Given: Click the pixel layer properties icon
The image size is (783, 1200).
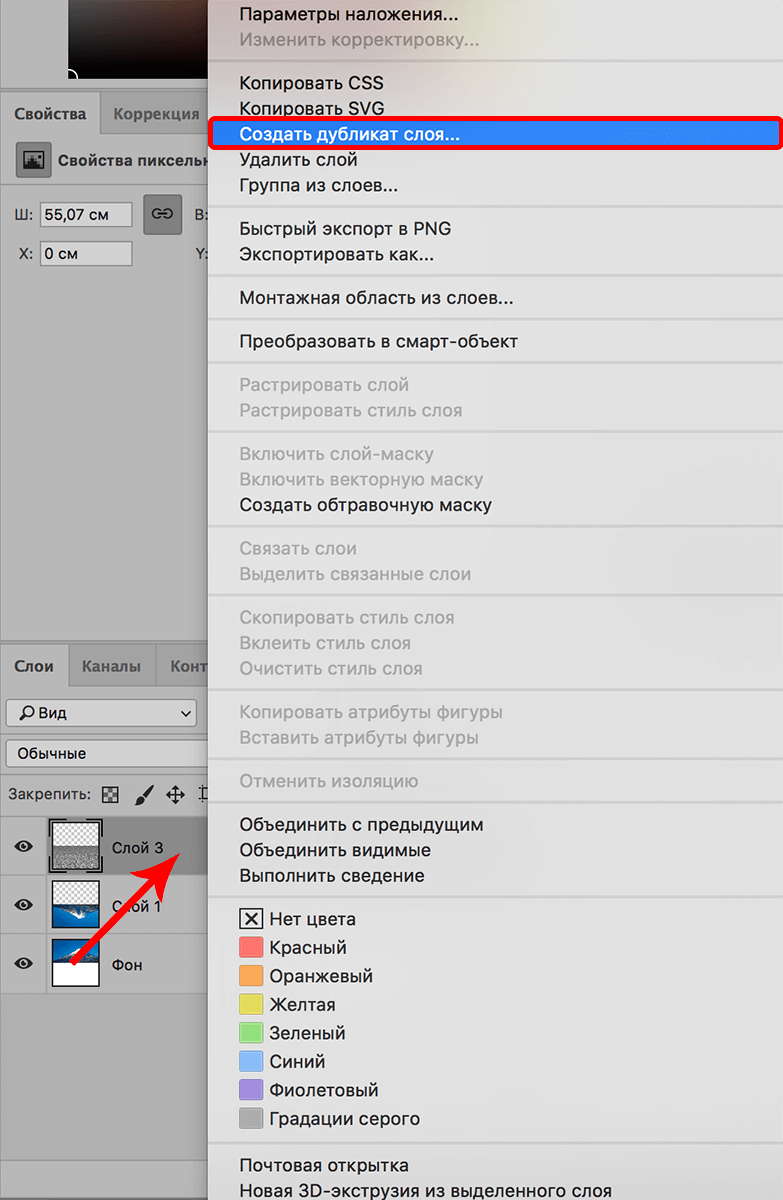Looking at the screenshot, I should pos(34,160).
